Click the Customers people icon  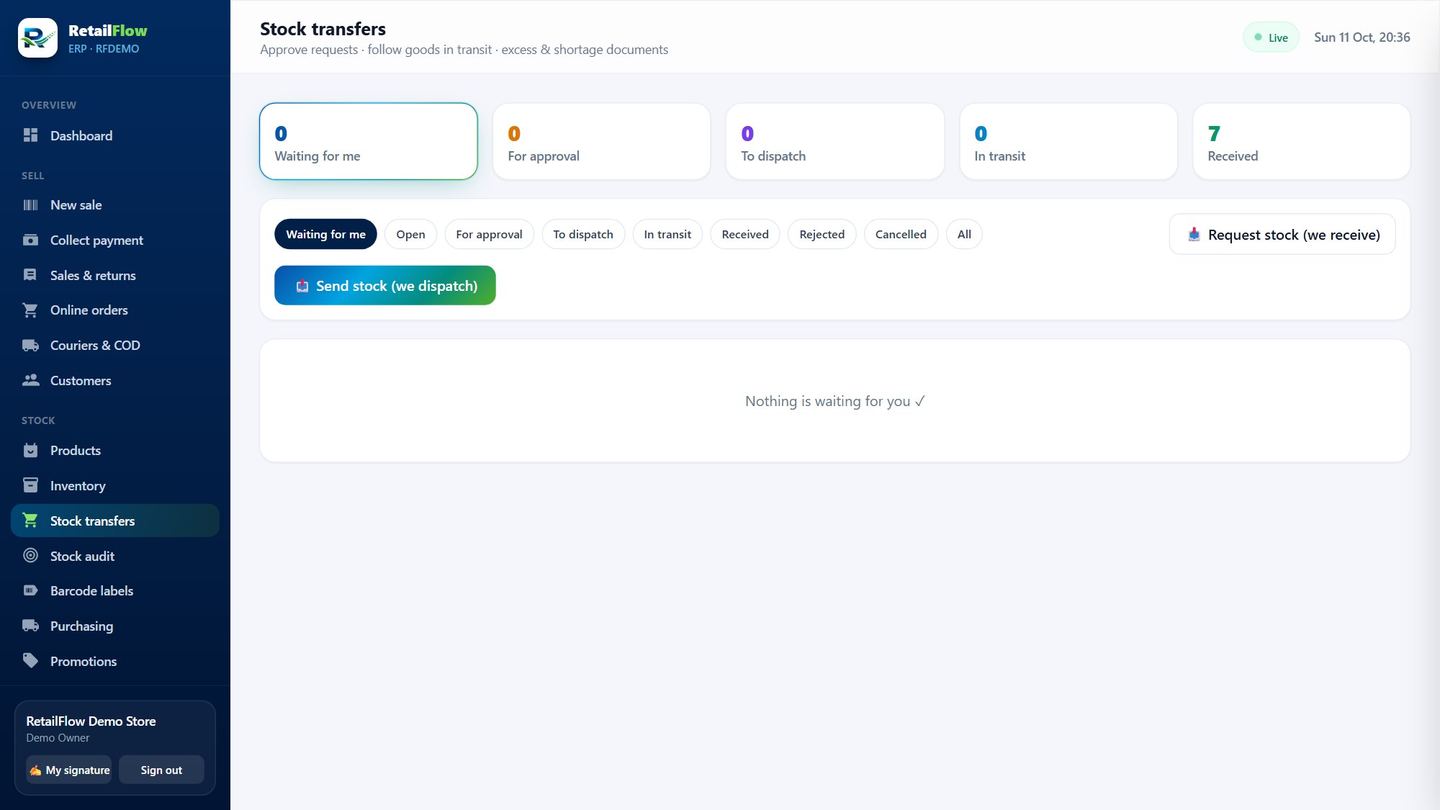[30, 380]
